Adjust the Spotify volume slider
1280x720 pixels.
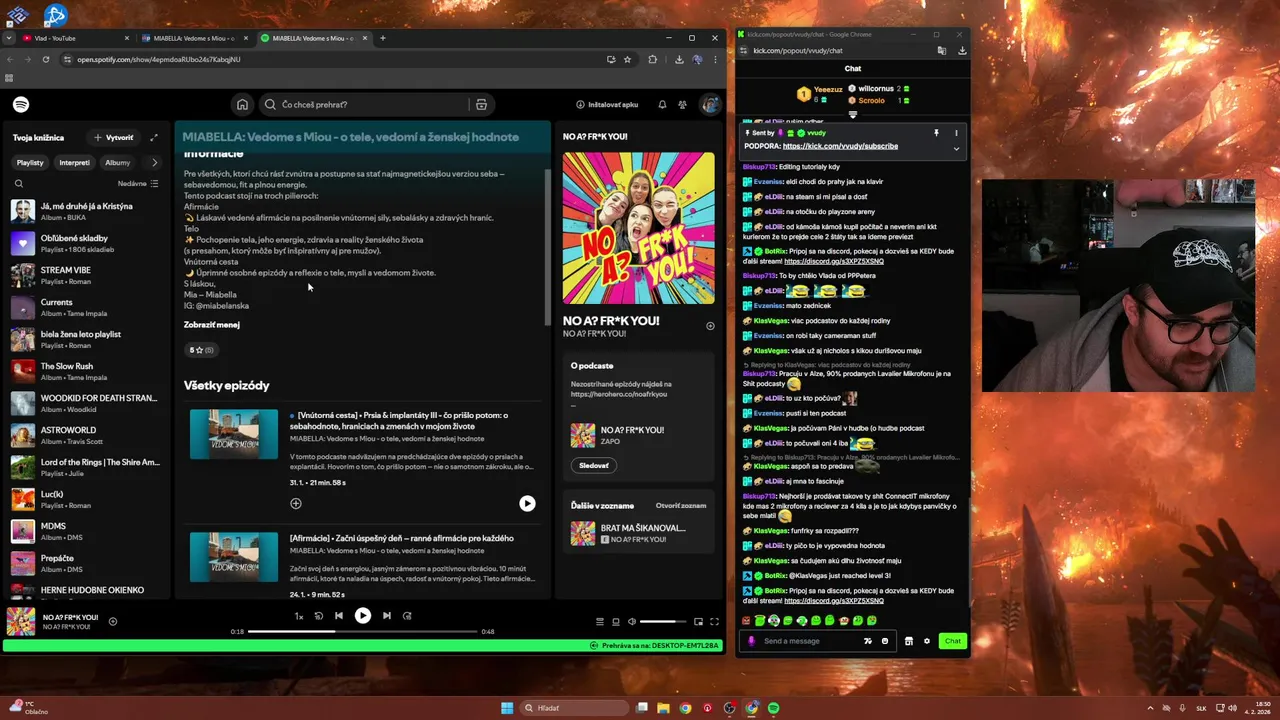663,621
